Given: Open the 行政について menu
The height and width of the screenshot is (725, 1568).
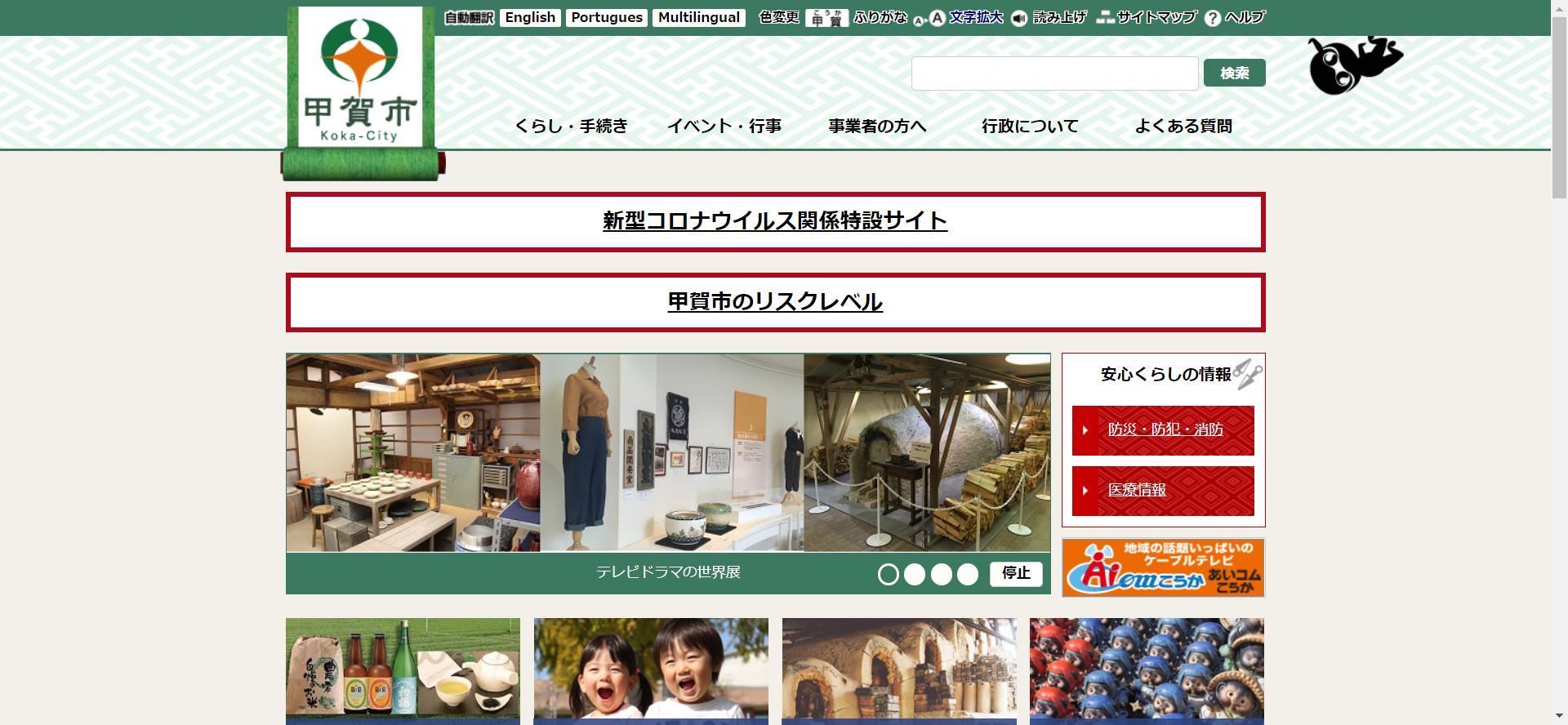Looking at the screenshot, I should pyautogui.click(x=1030, y=126).
